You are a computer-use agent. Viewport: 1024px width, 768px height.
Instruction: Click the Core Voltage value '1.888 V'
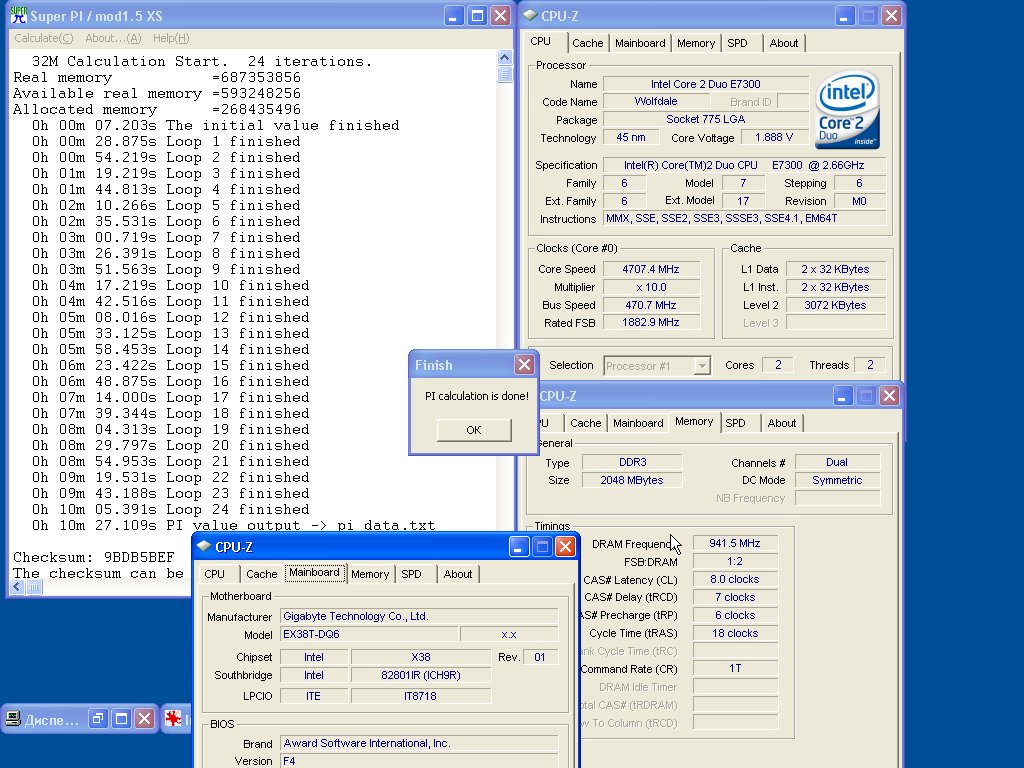click(774, 137)
